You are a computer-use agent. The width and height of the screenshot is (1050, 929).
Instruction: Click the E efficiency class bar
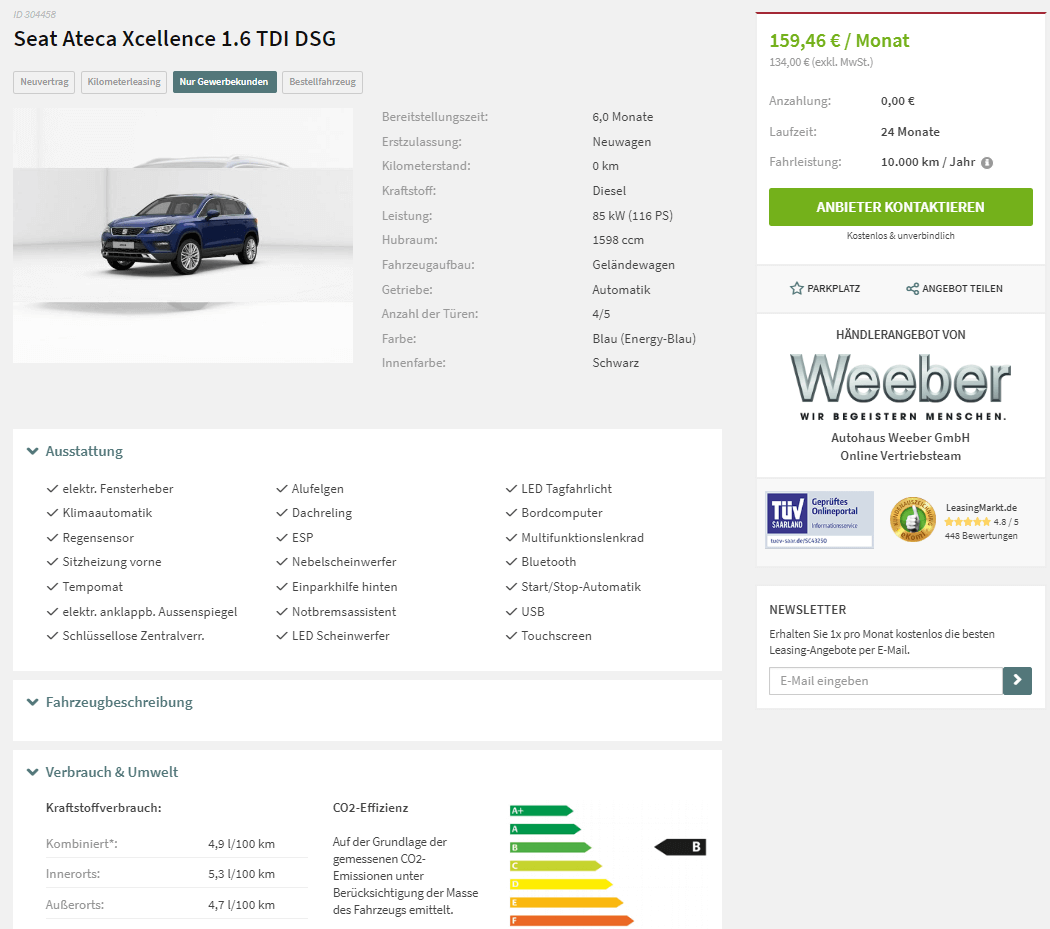click(x=567, y=903)
